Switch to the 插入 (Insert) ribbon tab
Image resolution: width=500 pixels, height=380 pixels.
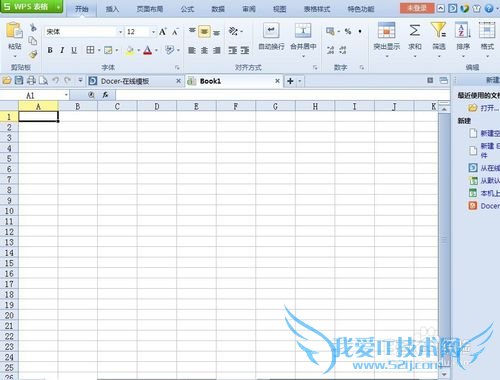(x=112, y=9)
